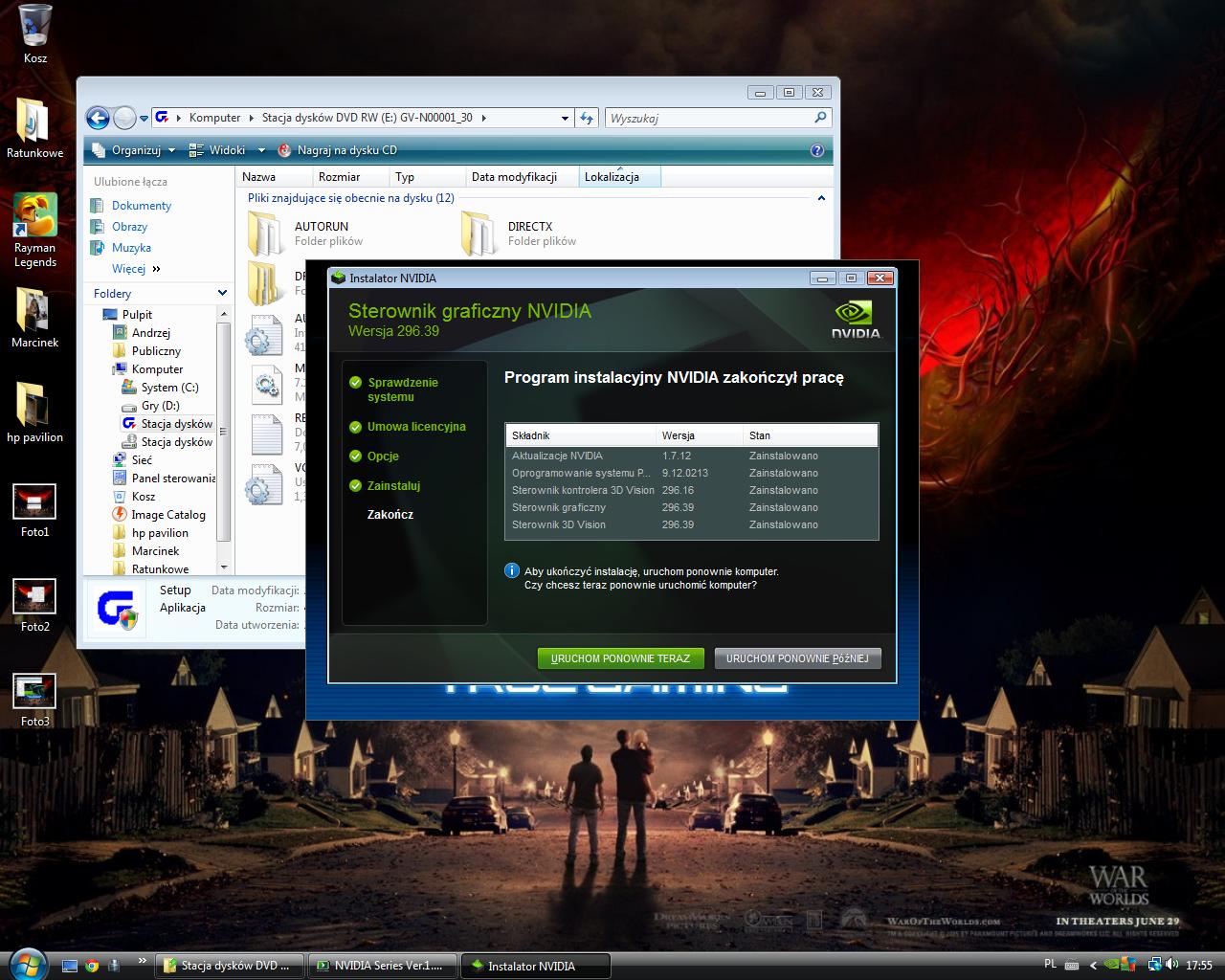
Task: Select System (C:) drive in tree
Action: [161, 388]
